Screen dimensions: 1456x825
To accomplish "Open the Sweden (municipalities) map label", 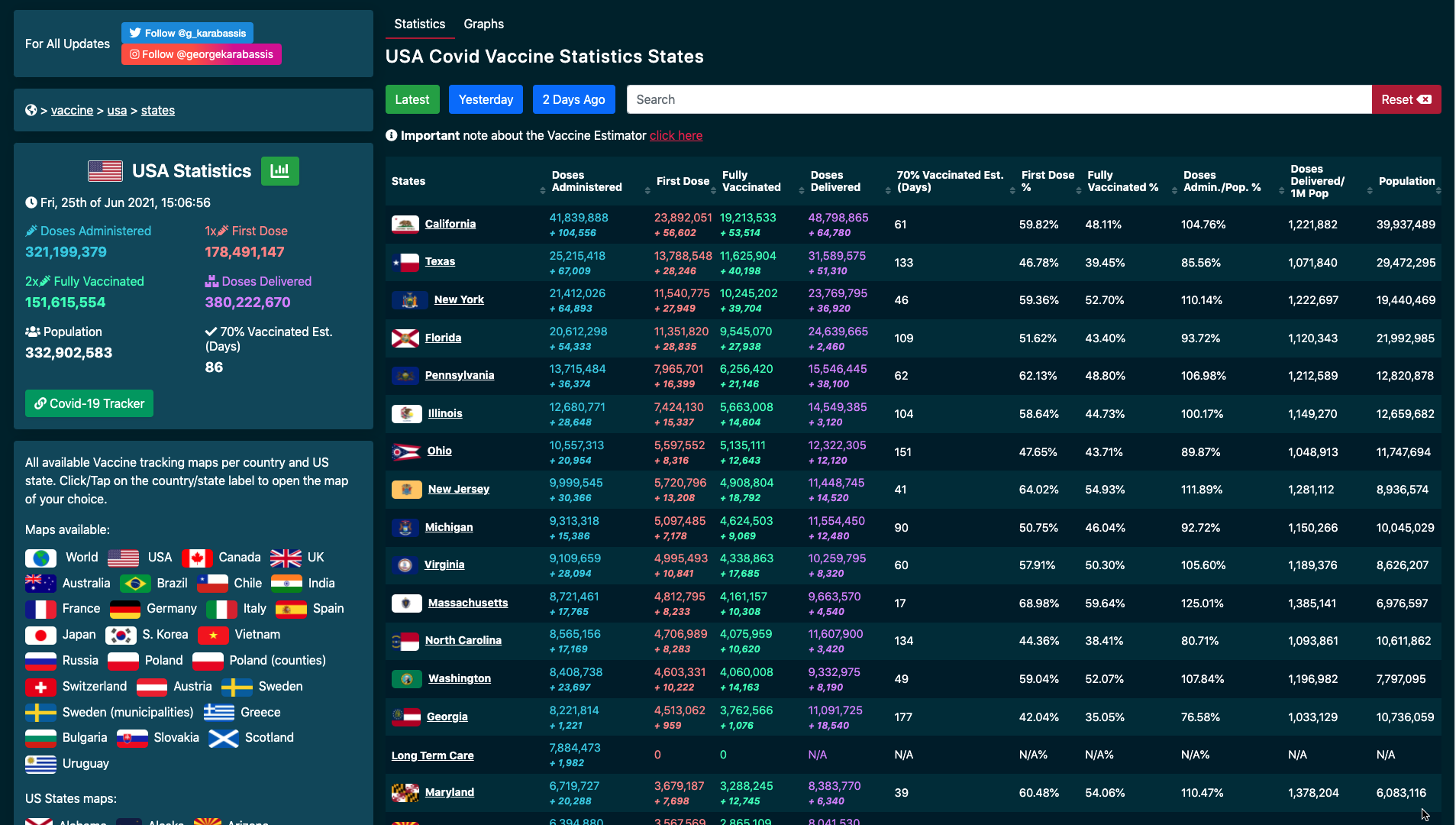I will click(x=128, y=712).
